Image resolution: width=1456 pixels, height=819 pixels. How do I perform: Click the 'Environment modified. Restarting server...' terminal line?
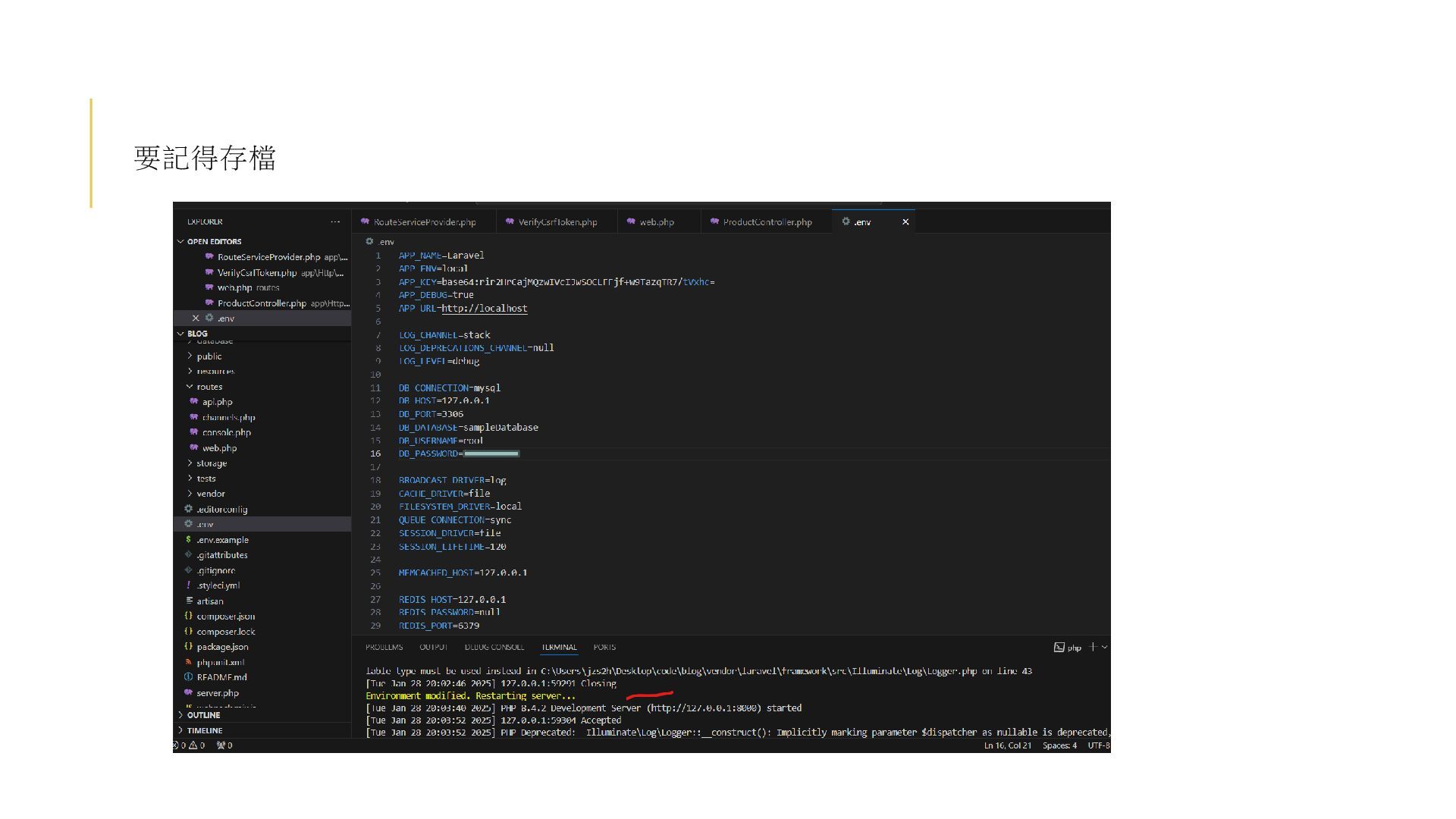click(x=470, y=696)
